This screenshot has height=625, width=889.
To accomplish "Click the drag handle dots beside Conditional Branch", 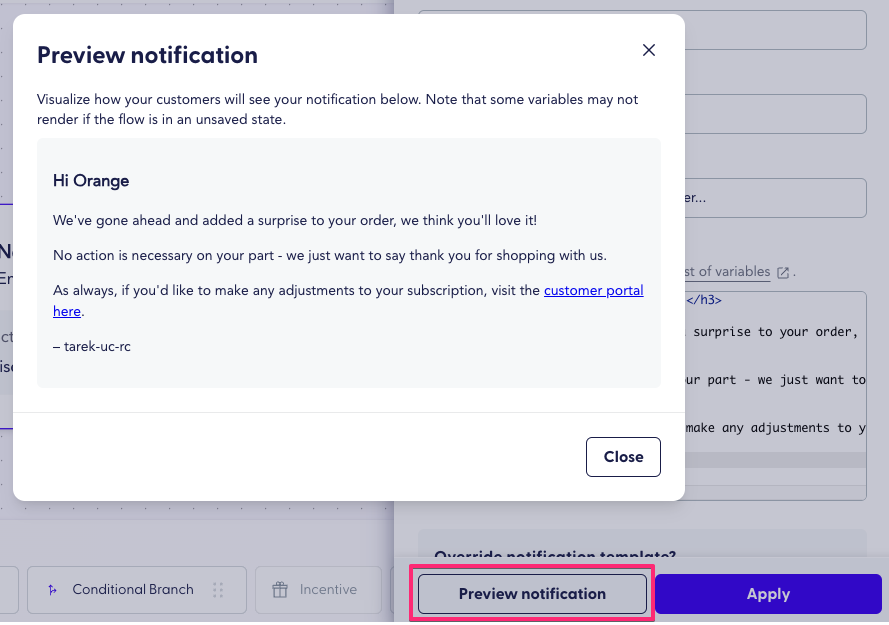I will coord(219,590).
